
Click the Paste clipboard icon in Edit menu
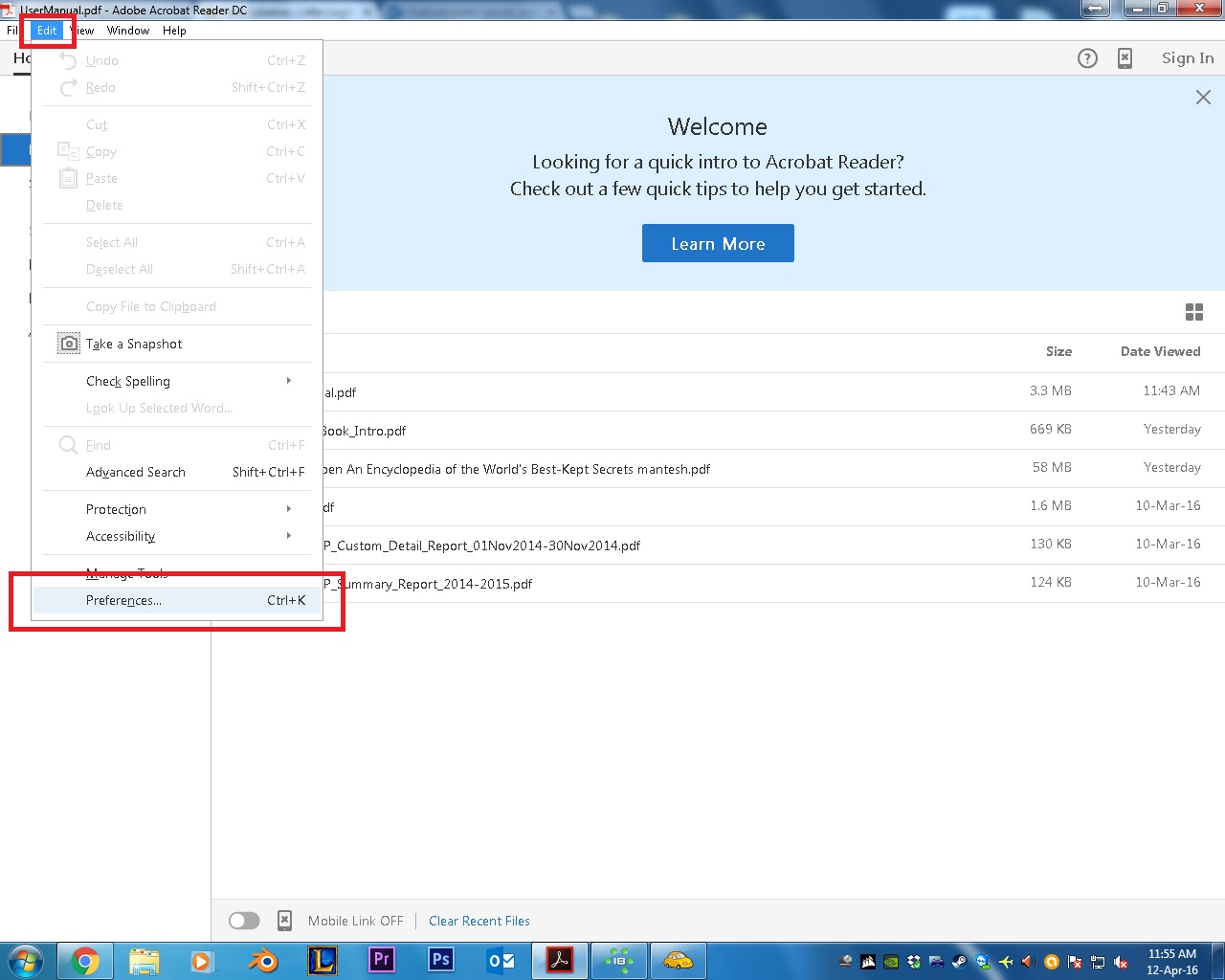click(68, 178)
